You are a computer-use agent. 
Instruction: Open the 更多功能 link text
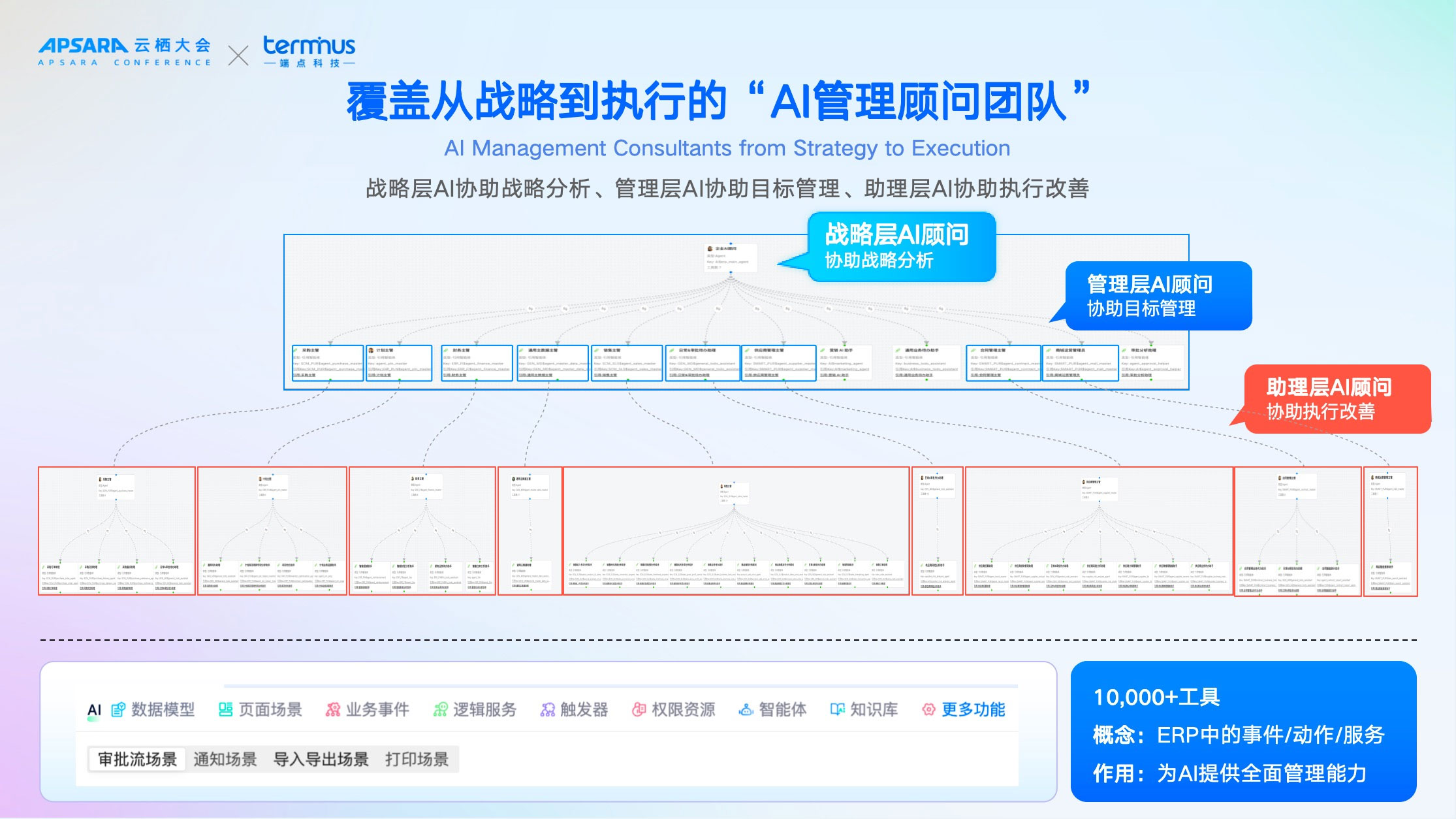[x=973, y=710]
